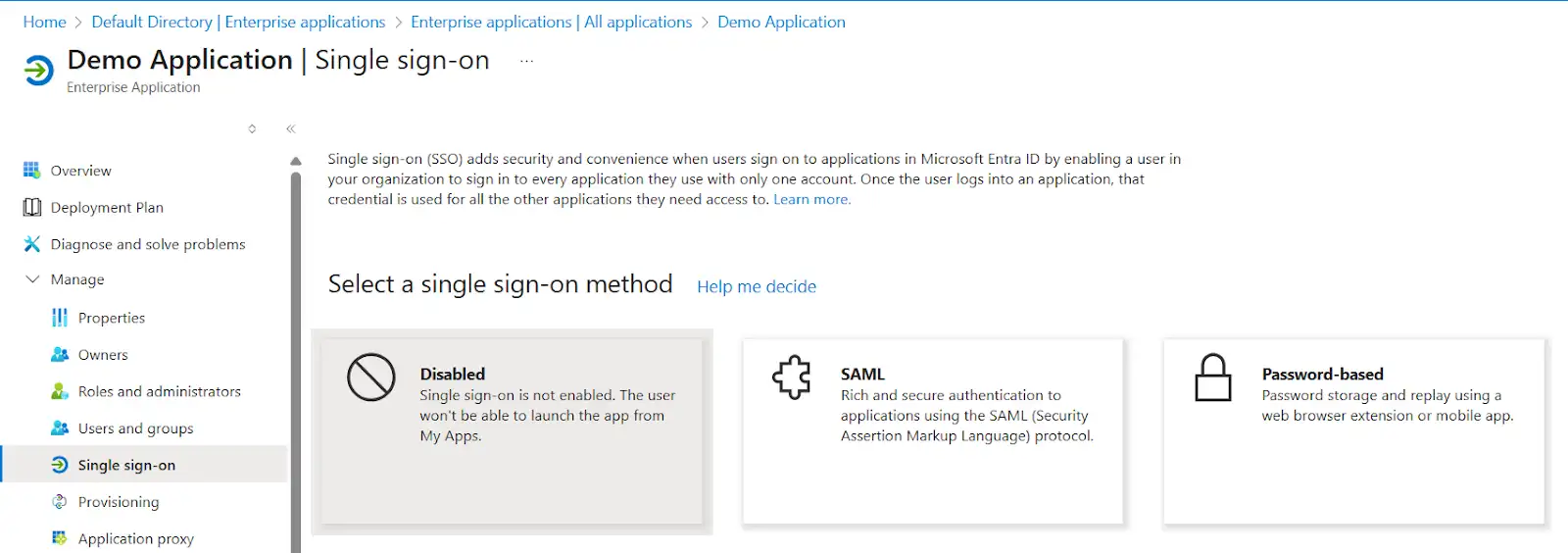Click the Properties bars icon
The image size is (1568, 553).
pos(60,318)
